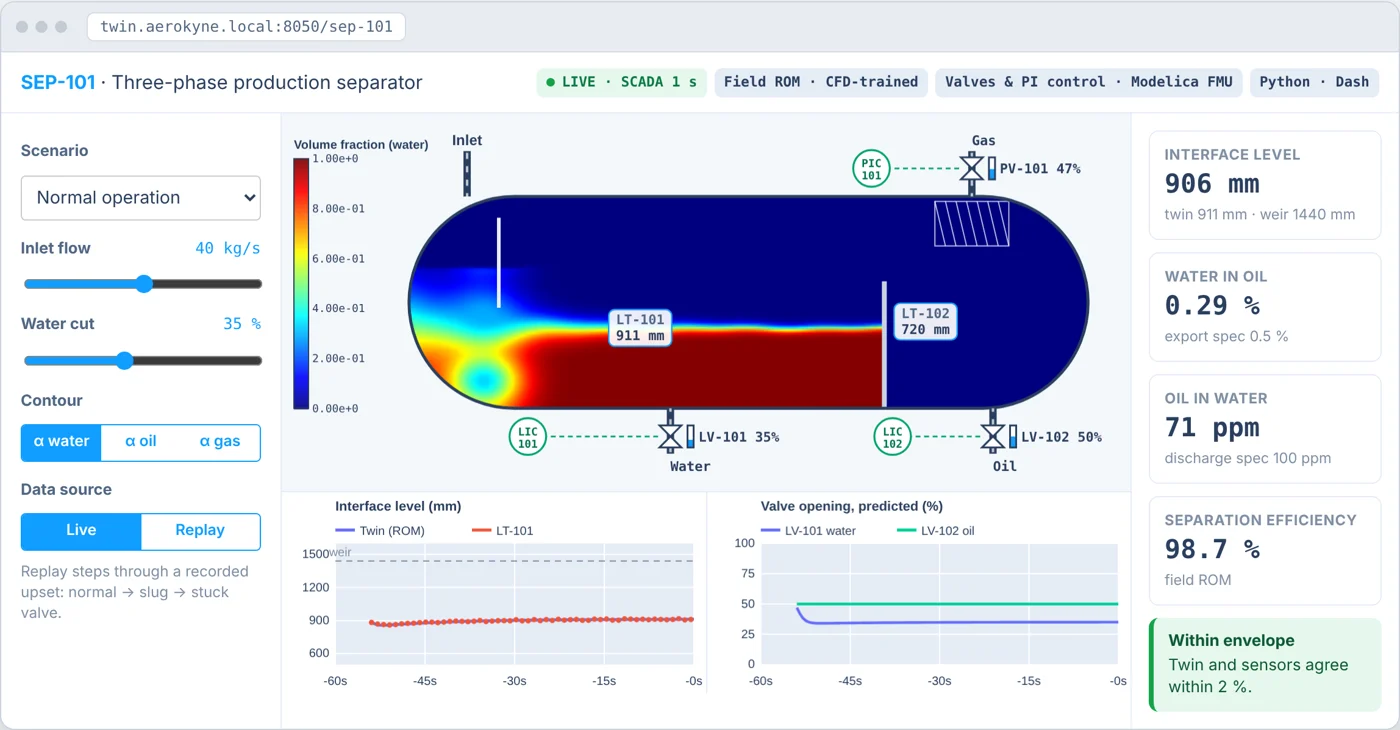Click the volume fraction color scale bar
1400x730 pixels.
301,283
